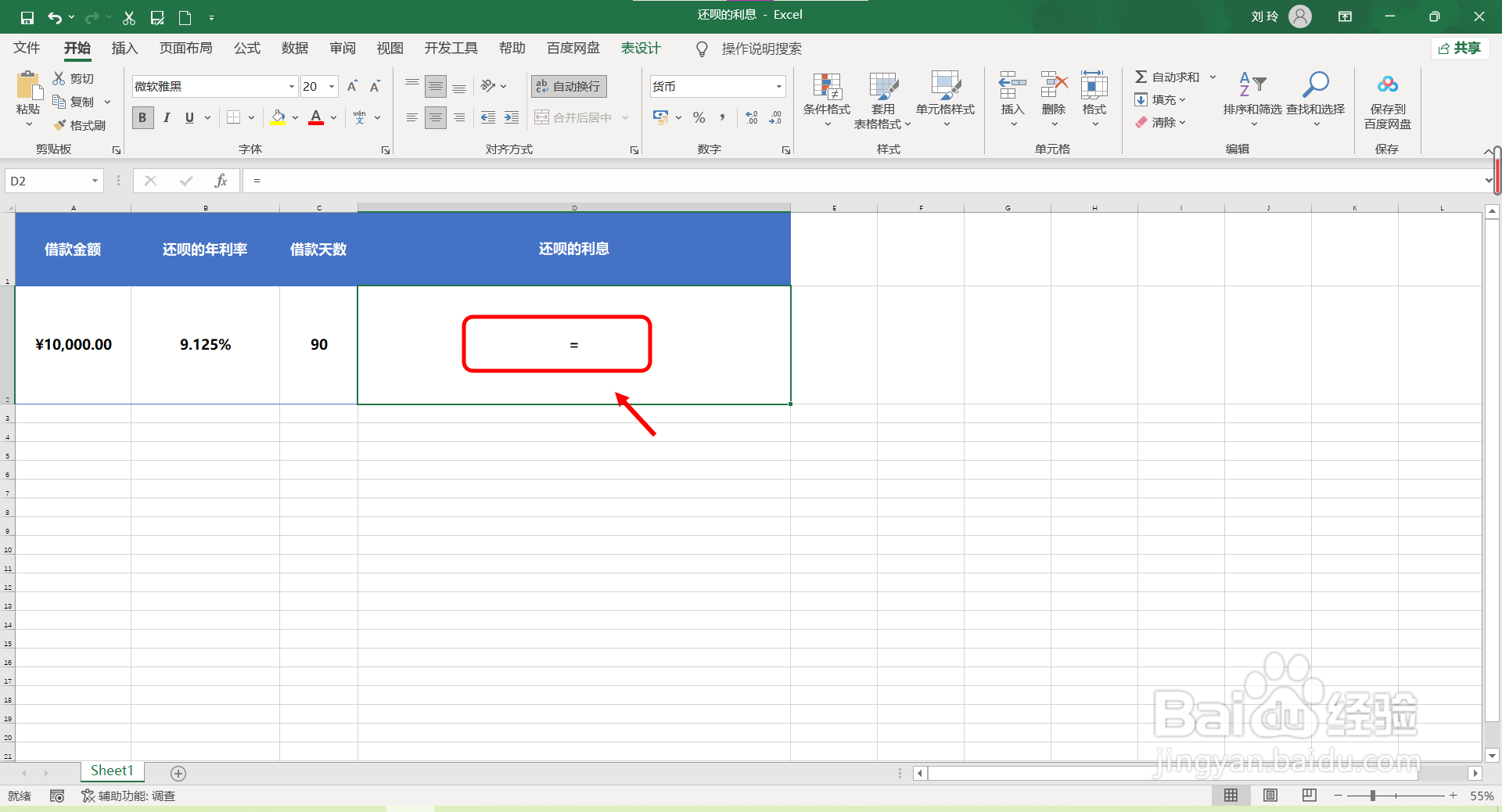This screenshot has width=1502, height=812.
Task: Click the AutoSum button
Action: click(x=1167, y=77)
